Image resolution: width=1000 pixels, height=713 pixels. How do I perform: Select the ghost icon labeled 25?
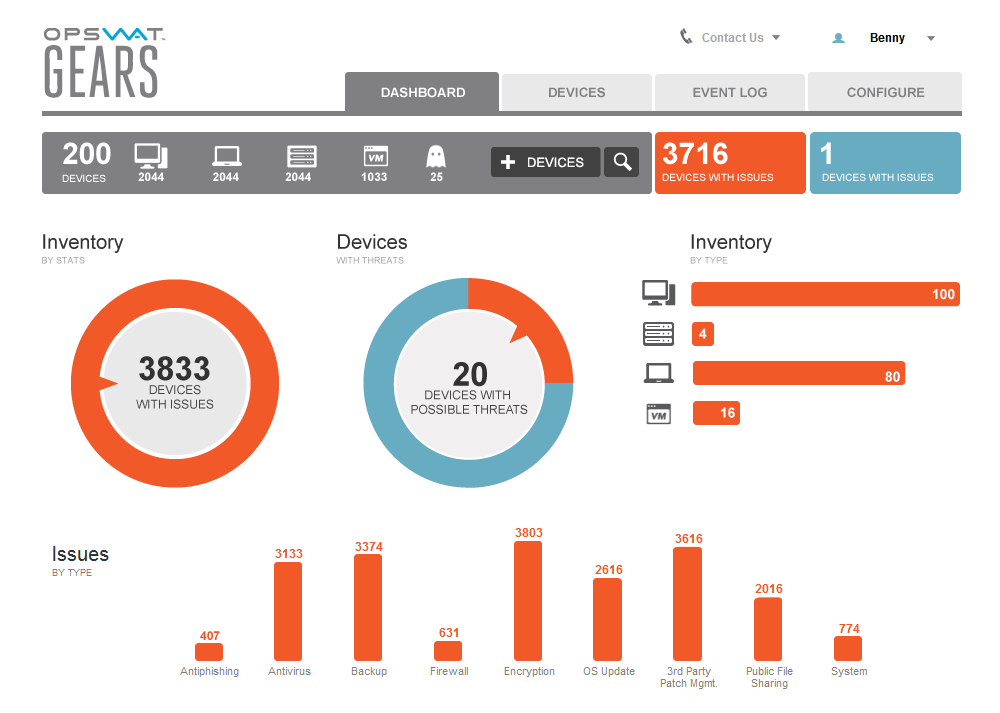coord(436,156)
